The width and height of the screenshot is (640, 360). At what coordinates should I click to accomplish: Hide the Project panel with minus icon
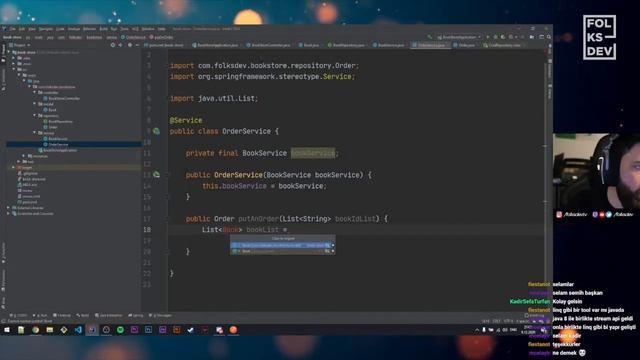click(x=137, y=45)
